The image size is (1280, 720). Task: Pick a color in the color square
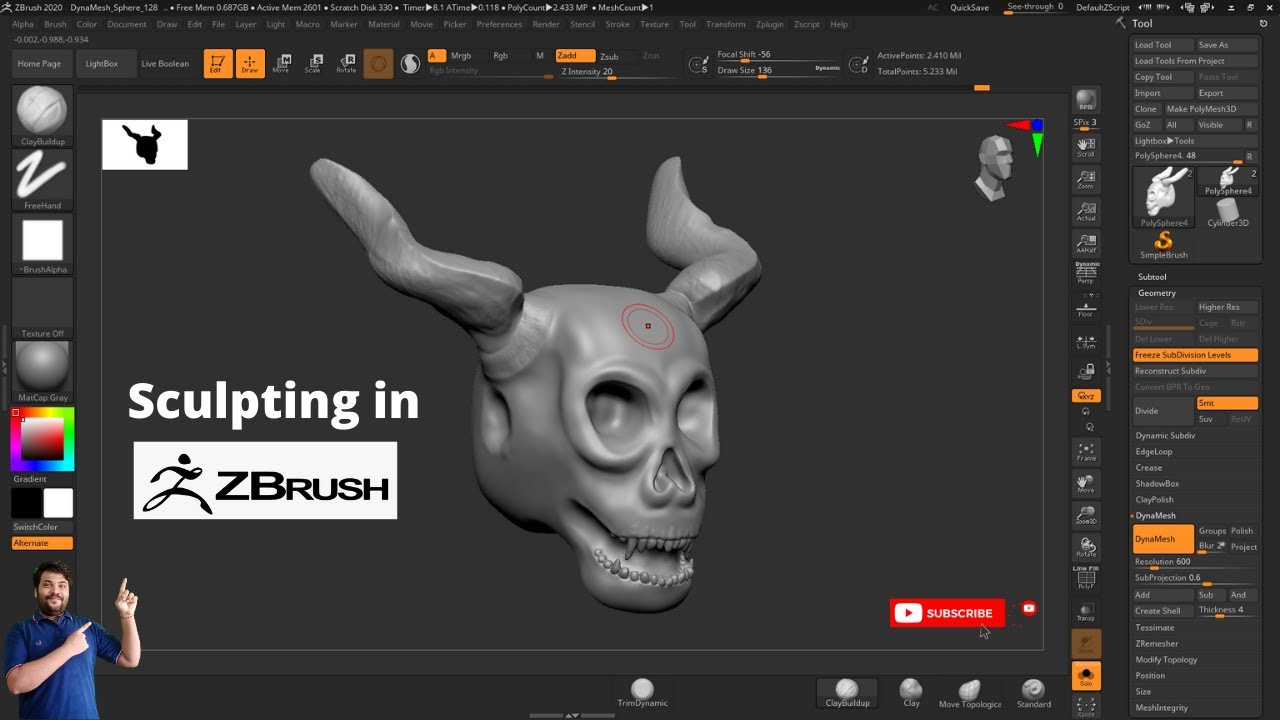pos(42,438)
